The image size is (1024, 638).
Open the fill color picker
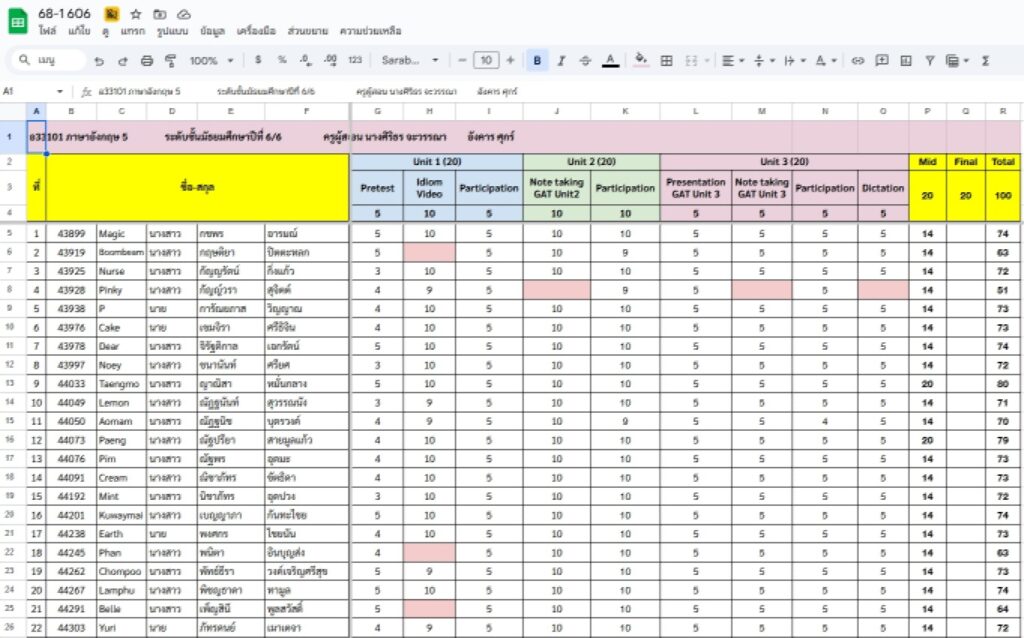tap(641, 61)
